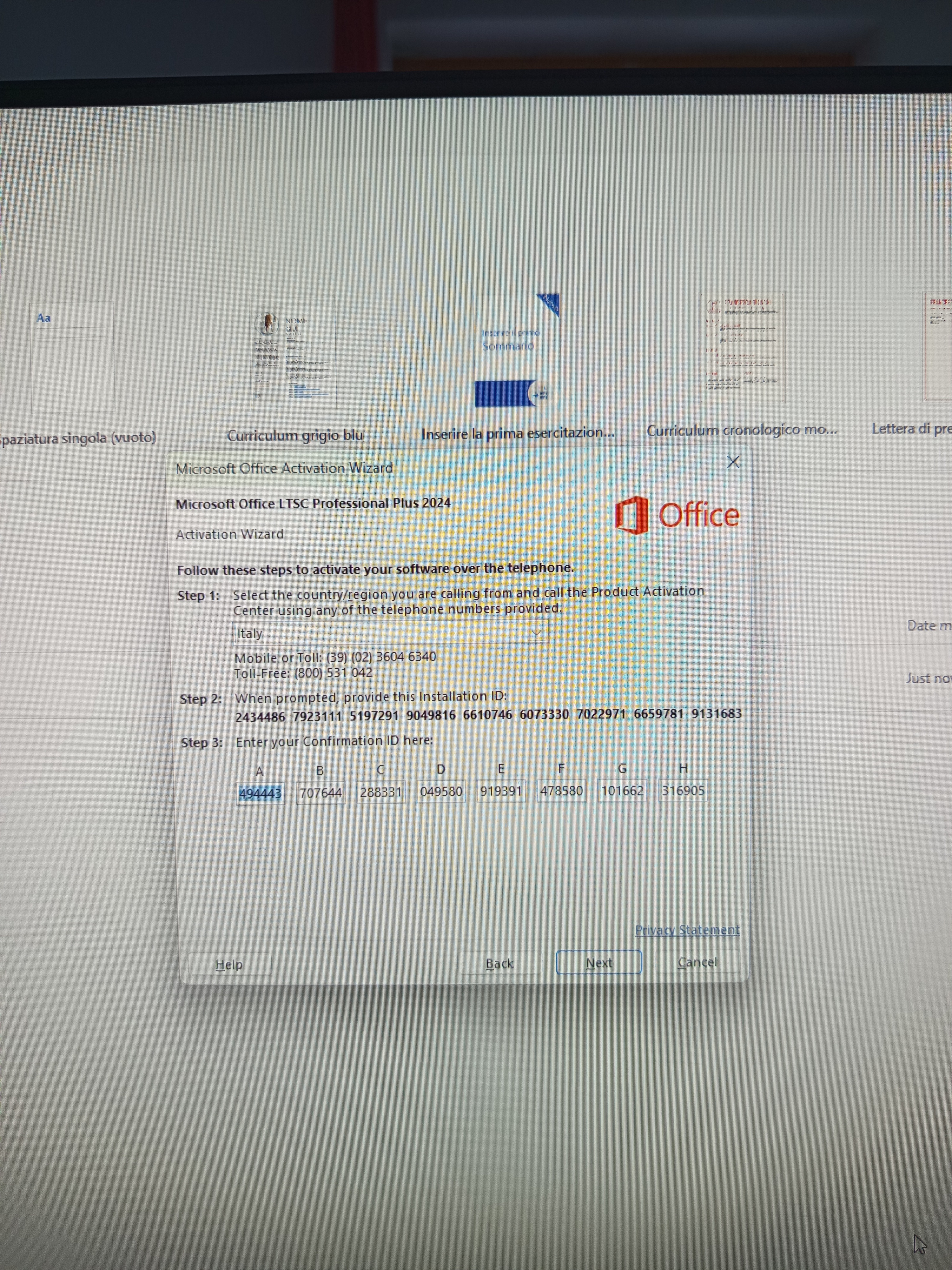
Task: Open the Curriculum cronologico template thumbnail
Action: pyautogui.click(x=741, y=347)
